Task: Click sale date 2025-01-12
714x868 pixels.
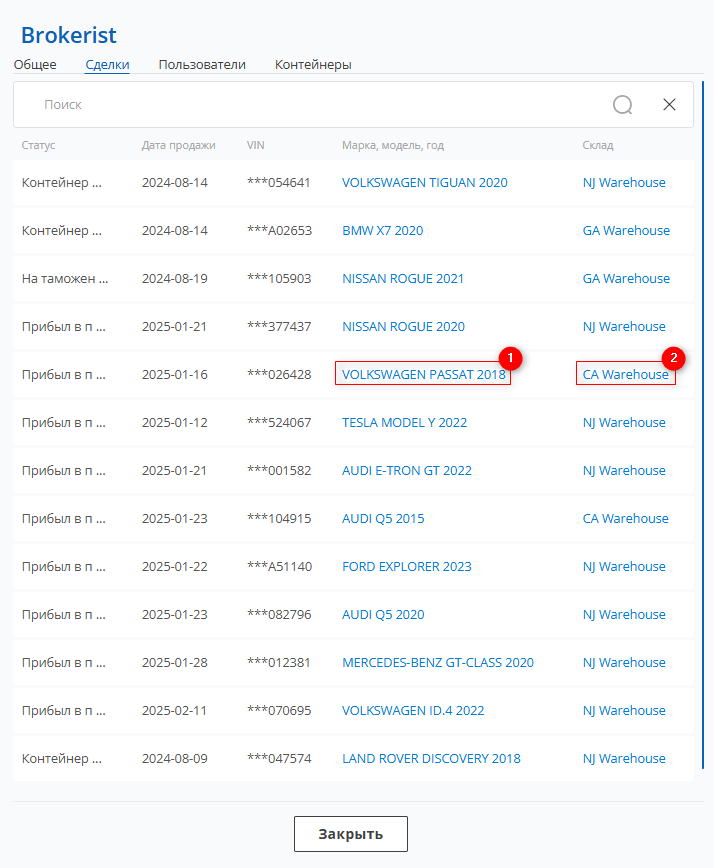Action: (x=174, y=423)
